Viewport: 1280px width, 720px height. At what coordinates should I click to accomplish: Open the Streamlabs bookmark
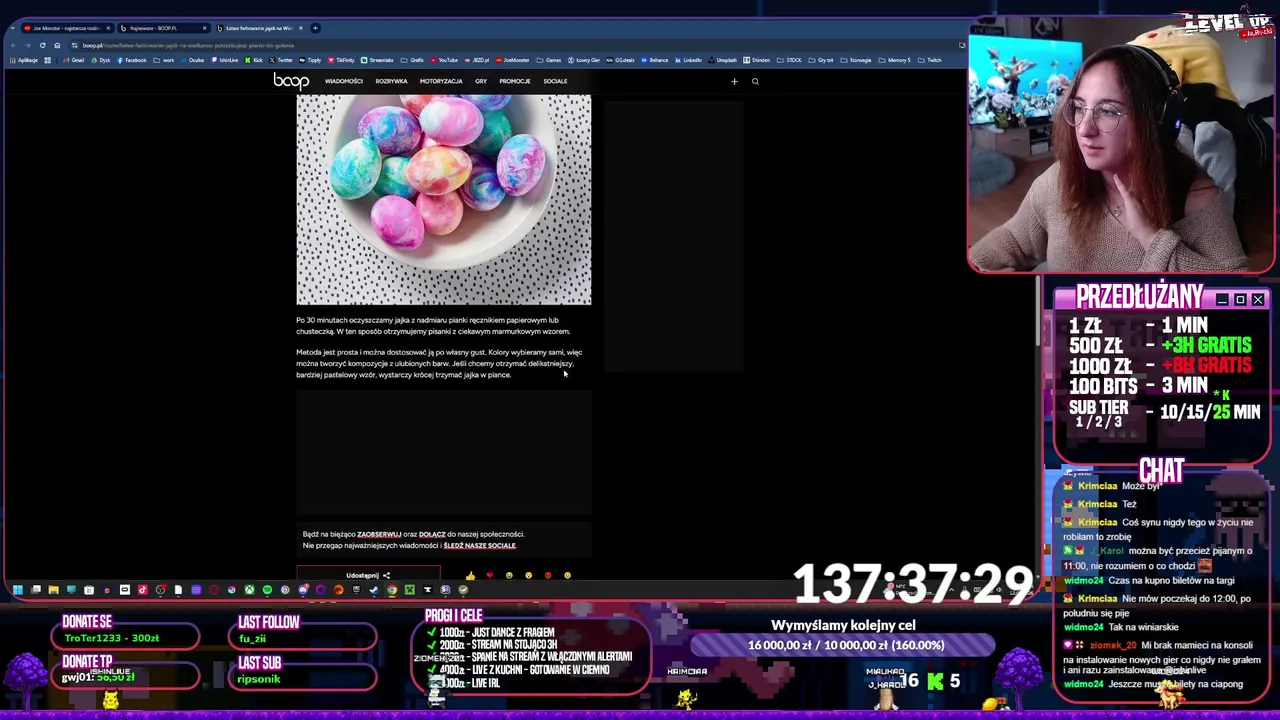coord(377,60)
